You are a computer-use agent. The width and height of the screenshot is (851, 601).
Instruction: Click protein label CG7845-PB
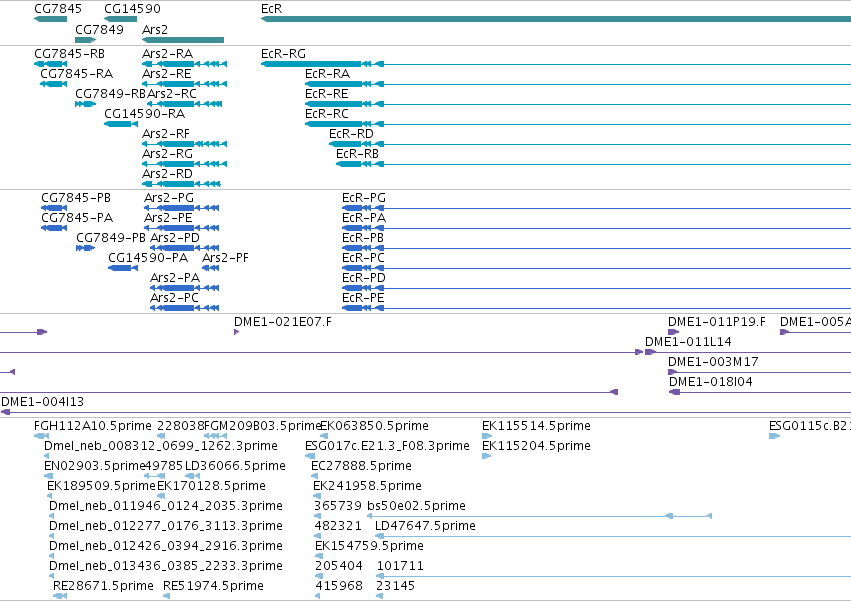coord(76,198)
